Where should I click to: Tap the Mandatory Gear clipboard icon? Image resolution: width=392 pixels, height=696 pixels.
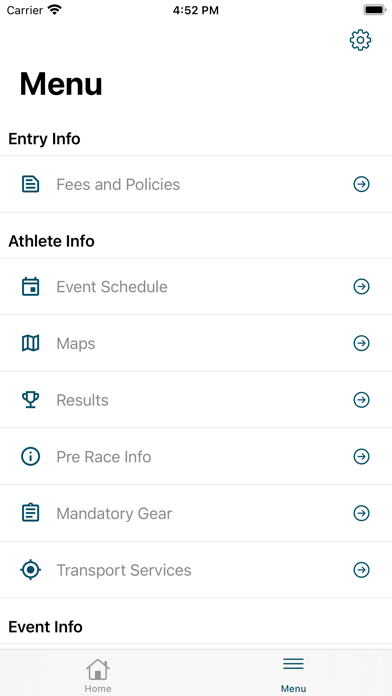pos(31,513)
